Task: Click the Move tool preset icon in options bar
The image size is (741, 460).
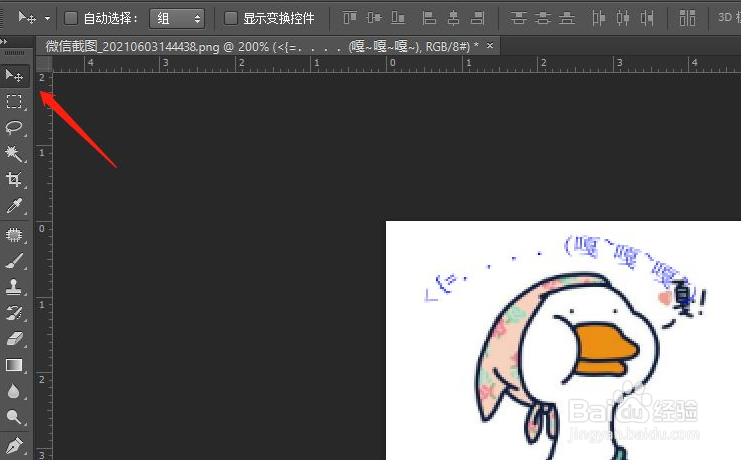Action: coord(26,18)
